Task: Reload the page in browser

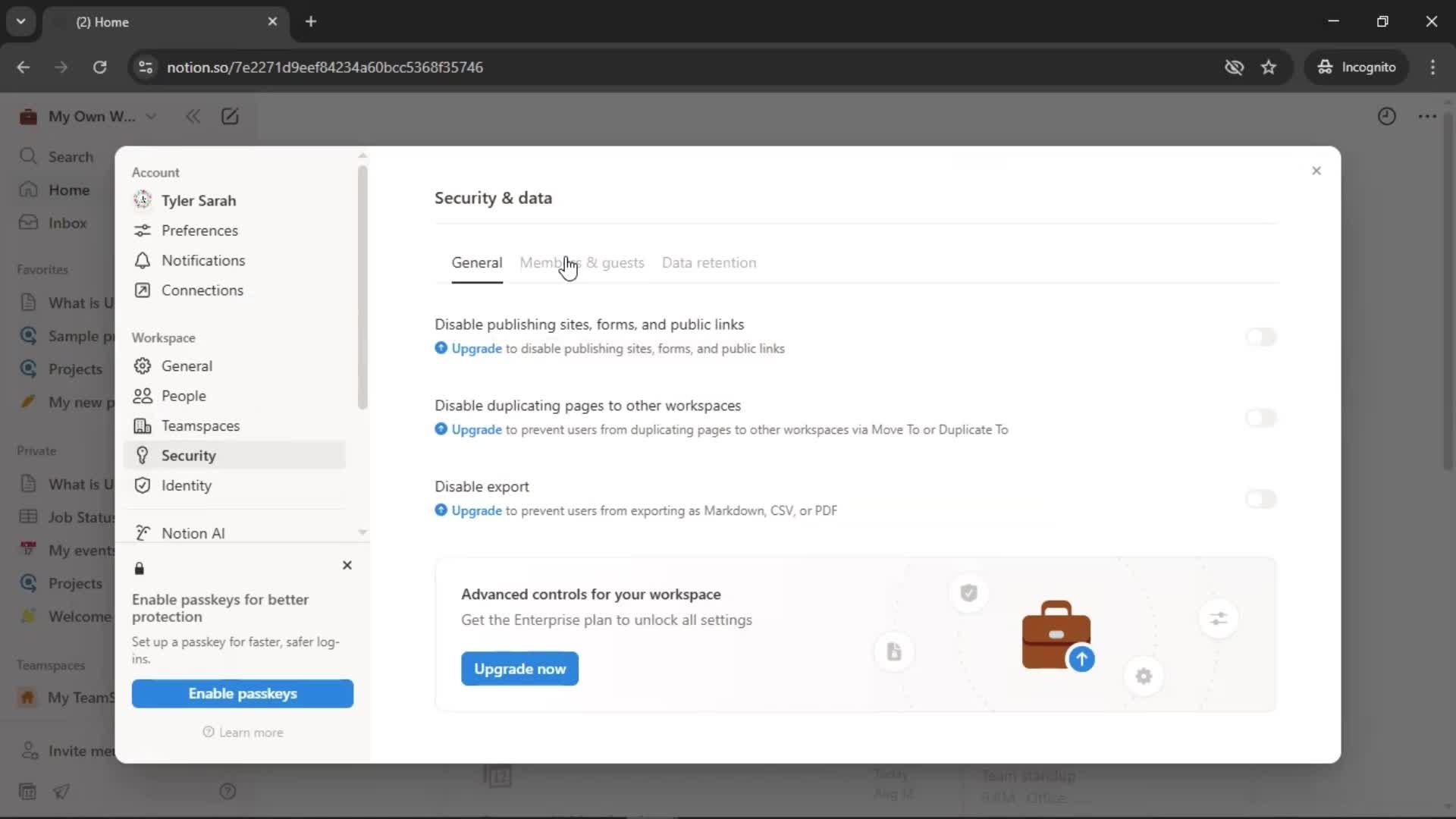Action: 99,67
